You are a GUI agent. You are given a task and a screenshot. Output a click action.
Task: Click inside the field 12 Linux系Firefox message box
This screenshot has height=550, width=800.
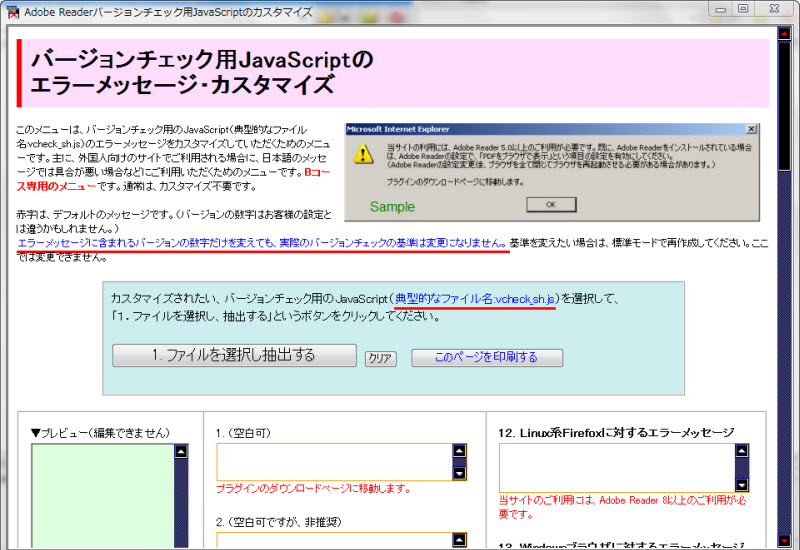pos(617,468)
